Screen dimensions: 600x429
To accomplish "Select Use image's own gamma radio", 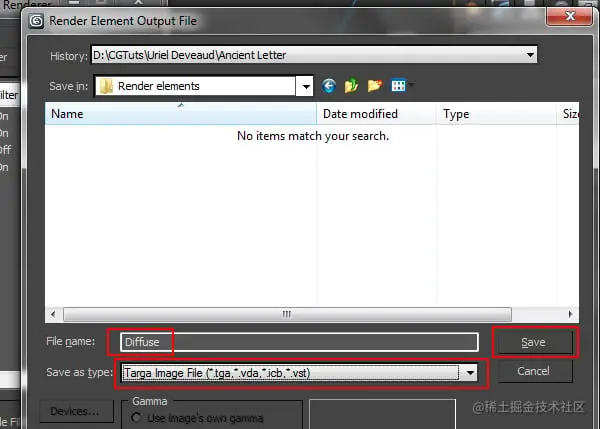I will (x=136, y=418).
